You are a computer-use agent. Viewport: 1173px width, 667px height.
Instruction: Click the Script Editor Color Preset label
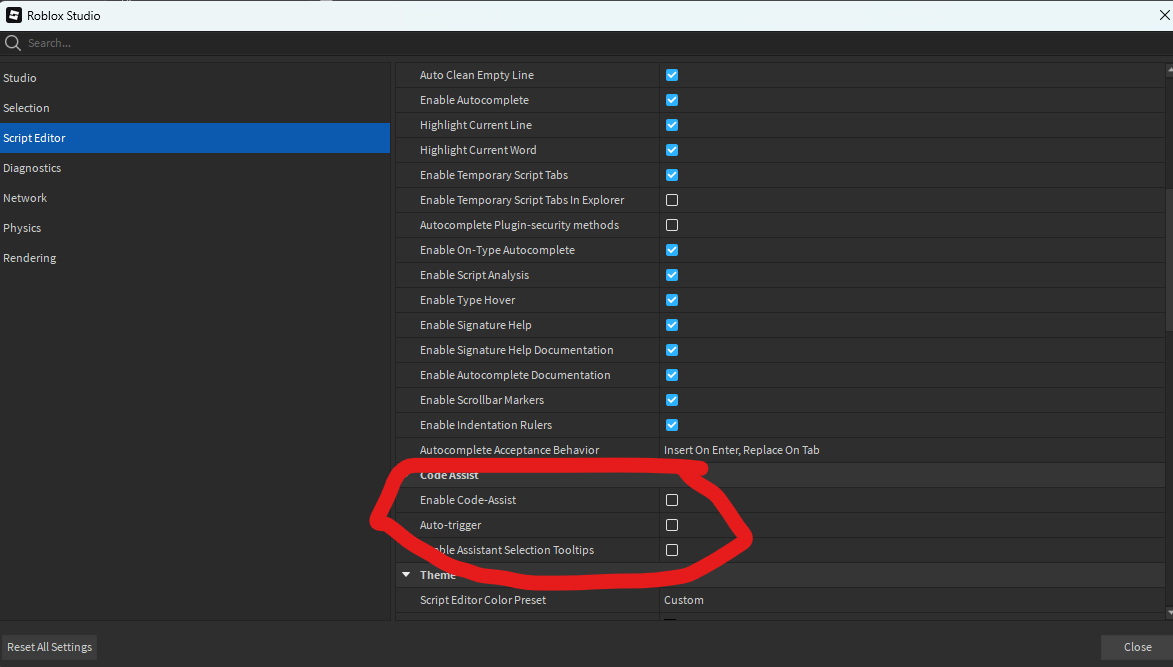coord(483,600)
